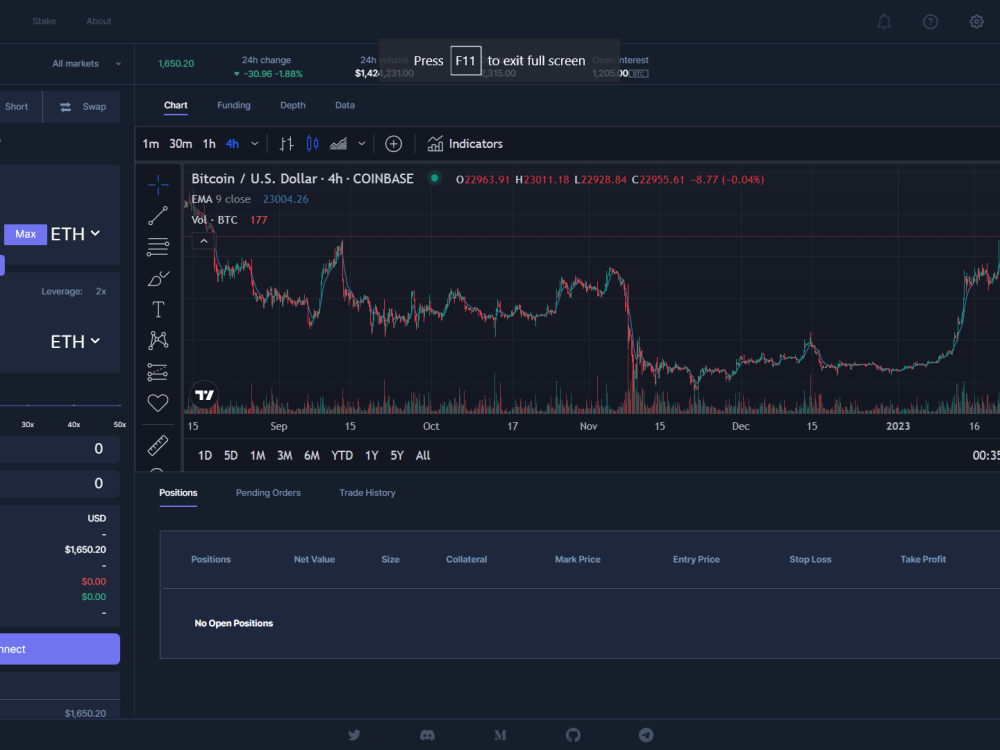Select the brush drawing tool

(158, 278)
